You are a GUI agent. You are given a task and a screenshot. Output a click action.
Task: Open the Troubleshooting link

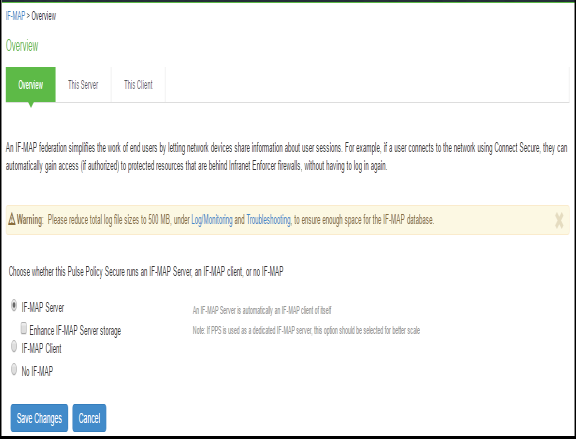pos(269,220)
